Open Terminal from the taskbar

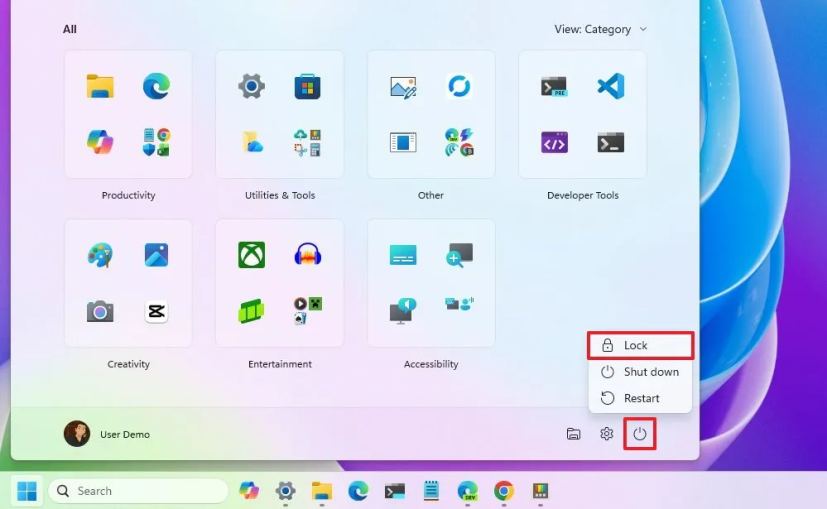coord(395,491)
